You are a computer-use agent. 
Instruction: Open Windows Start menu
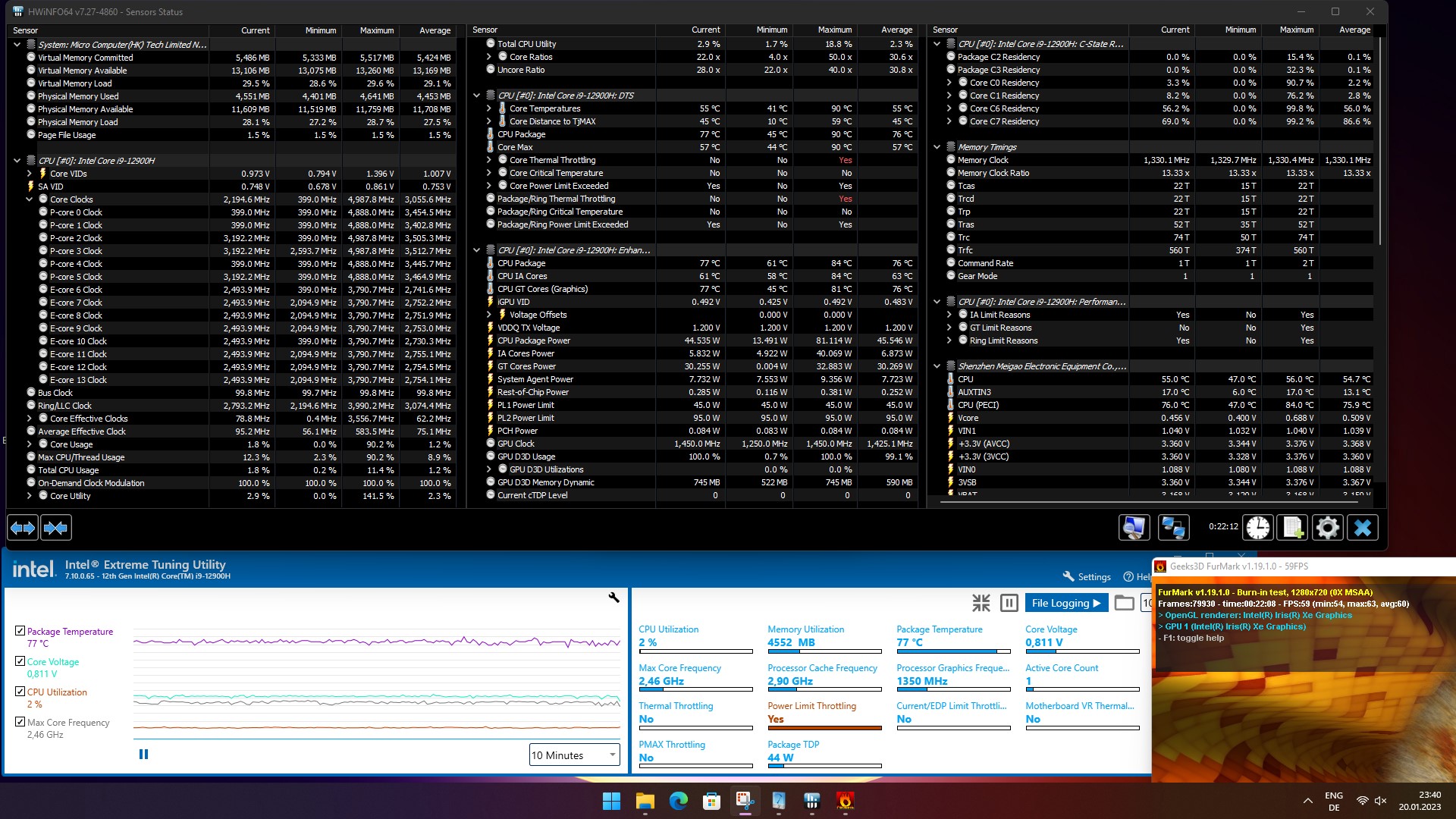[x=611, y=801]
